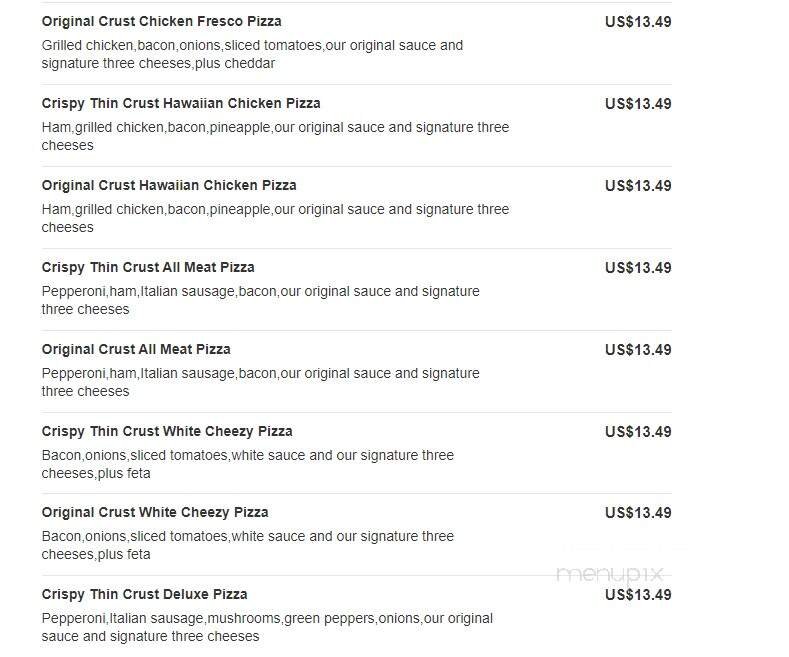Click price for Crispy Thin Crust All Meat
Viewport: 789px width, 657px height.
[638, 268]
